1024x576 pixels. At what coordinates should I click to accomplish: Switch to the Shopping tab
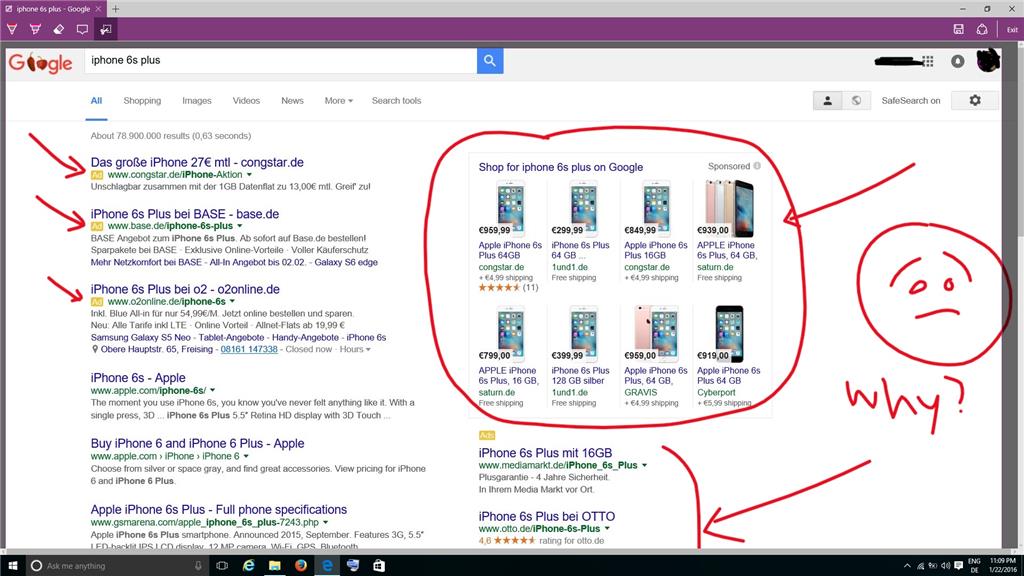tap(142, 101)
